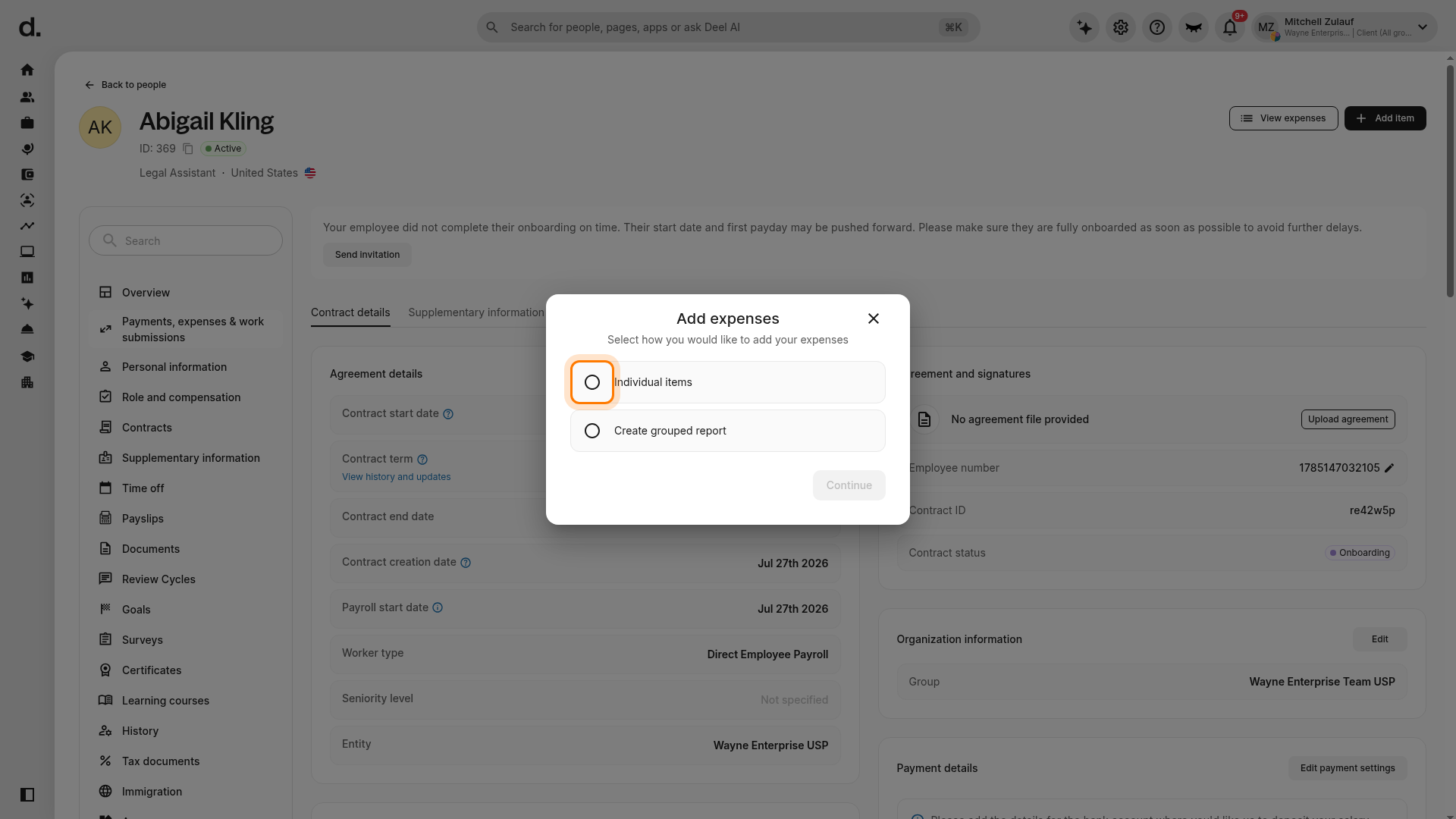Open Tax documents section

pyautogui.click(x=186, y=761)
